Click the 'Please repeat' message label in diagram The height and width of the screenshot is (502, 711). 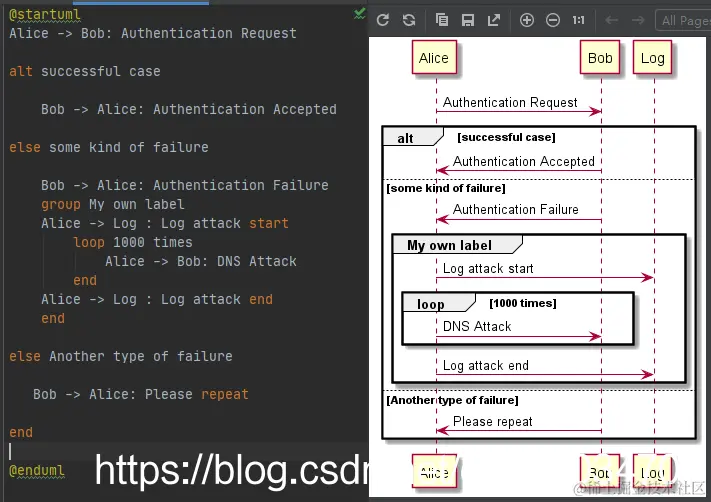492,422
